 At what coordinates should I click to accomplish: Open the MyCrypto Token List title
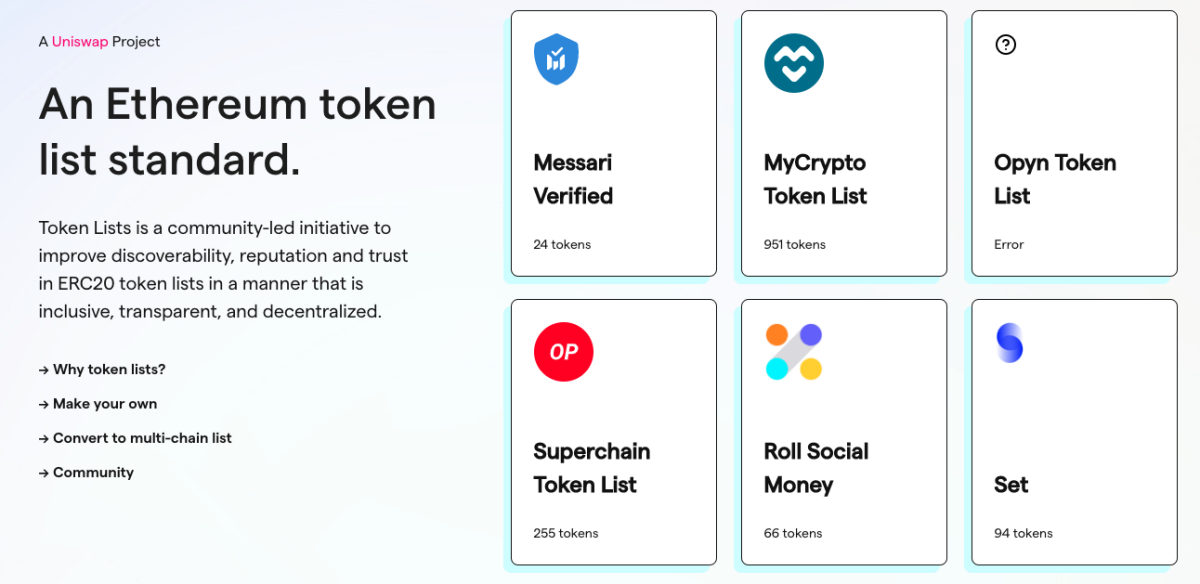tap(815, 179)
